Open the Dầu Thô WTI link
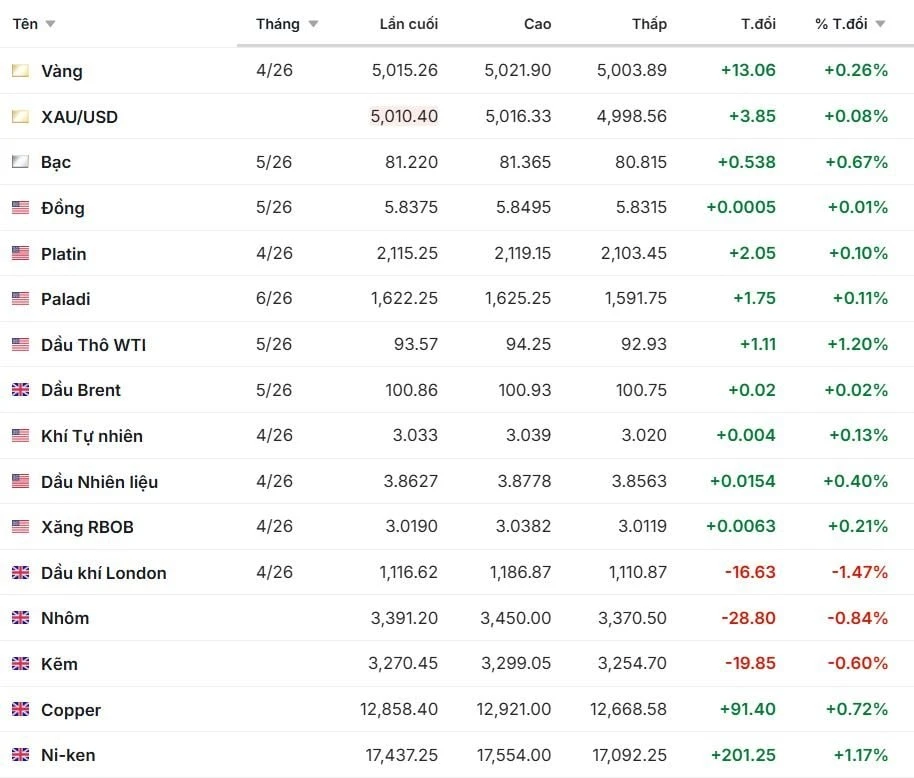The height and width of the screenshot is (778, 914). pyautogui.click(x=94, y=345)
